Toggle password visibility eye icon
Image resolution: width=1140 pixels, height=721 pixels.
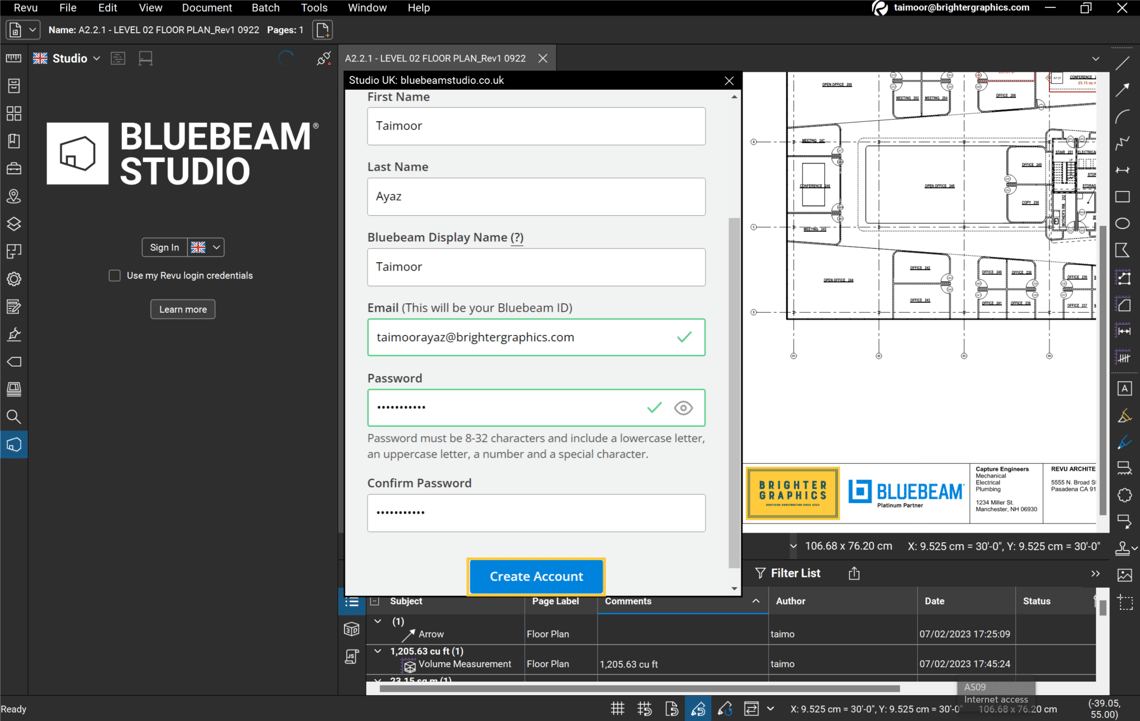[683, 408]
